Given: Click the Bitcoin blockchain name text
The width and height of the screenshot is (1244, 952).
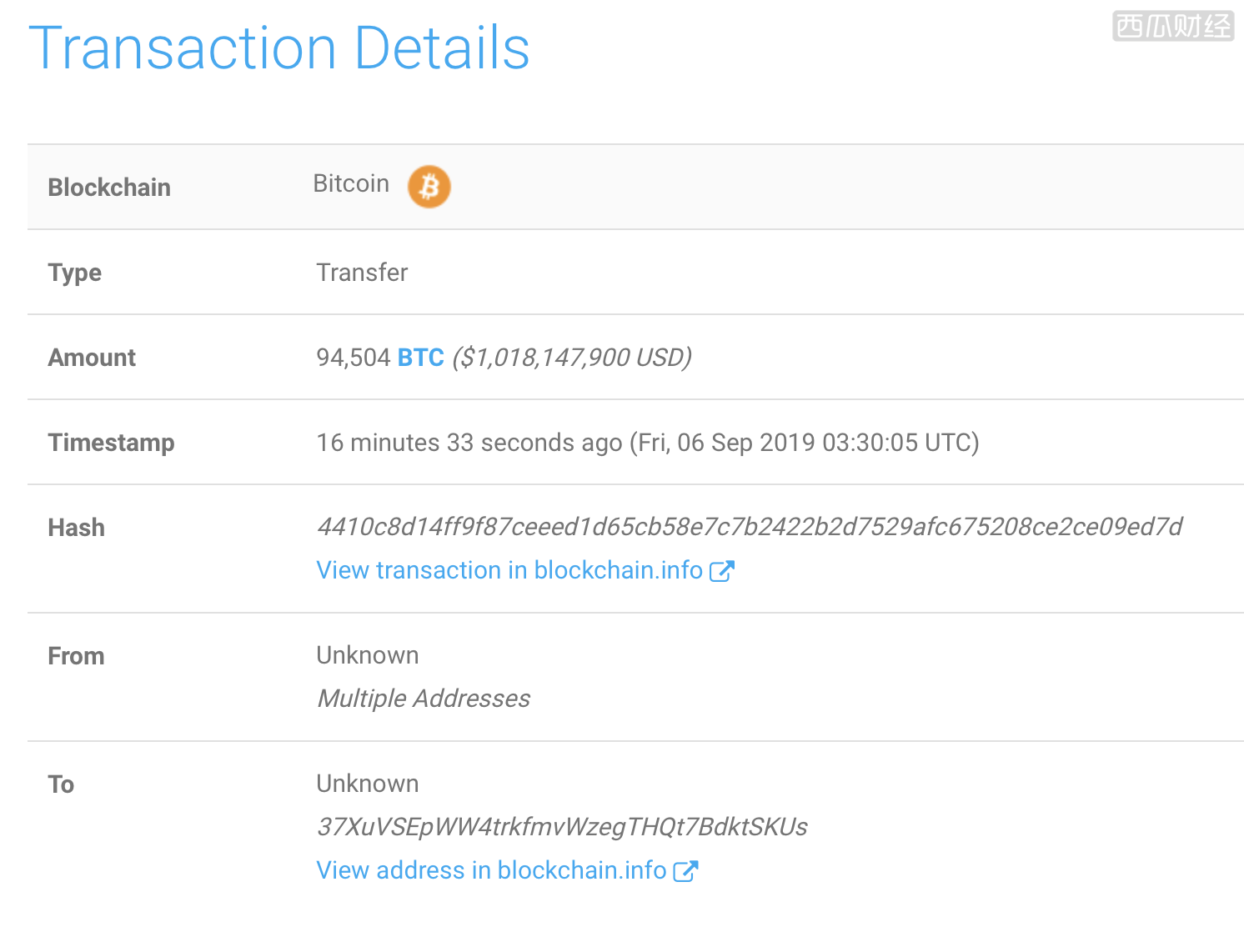Looking at the screenshot, I should point(351,183).
